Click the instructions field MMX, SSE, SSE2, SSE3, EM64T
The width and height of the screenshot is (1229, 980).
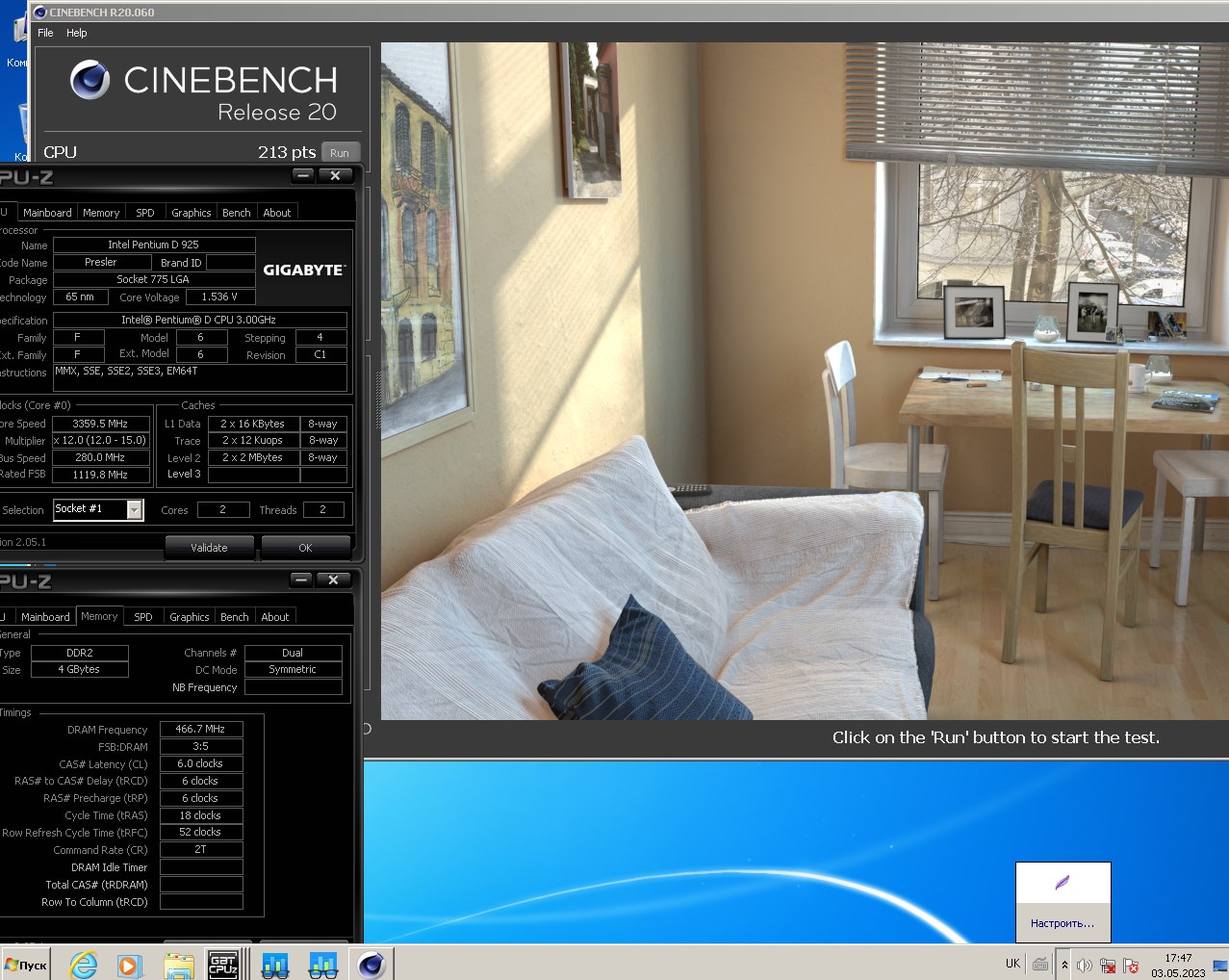[200, 376]
